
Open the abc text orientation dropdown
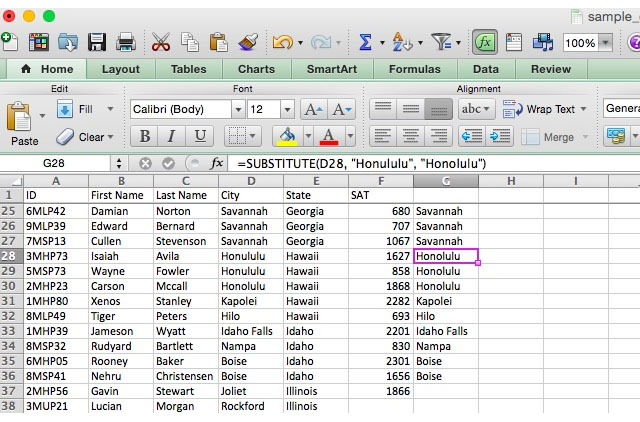click(x=476, y=109)
